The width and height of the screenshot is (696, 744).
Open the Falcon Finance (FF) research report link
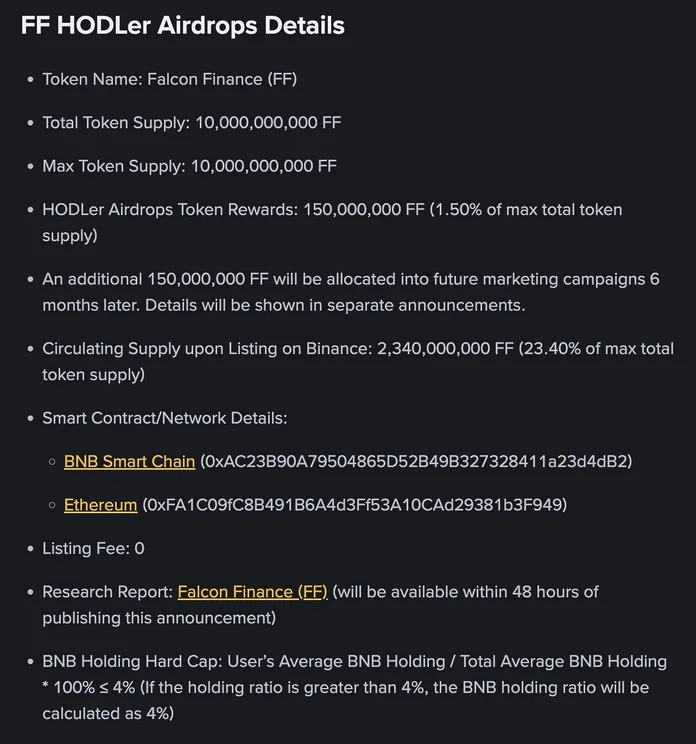pyautogui.click(x=252, y=592)
